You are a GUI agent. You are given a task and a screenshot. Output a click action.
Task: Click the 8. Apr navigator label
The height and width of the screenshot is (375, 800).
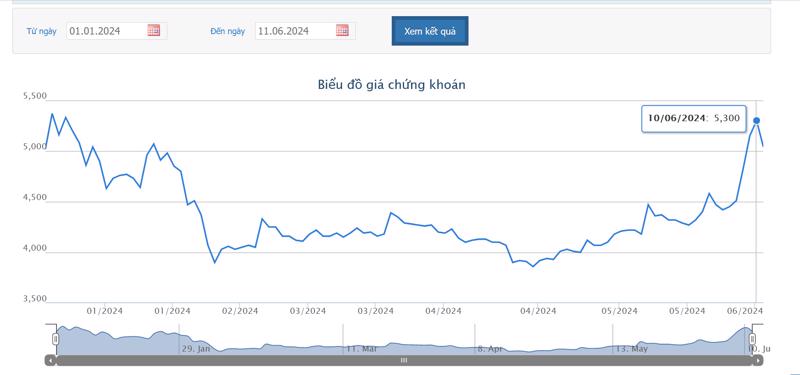point(490,349)
